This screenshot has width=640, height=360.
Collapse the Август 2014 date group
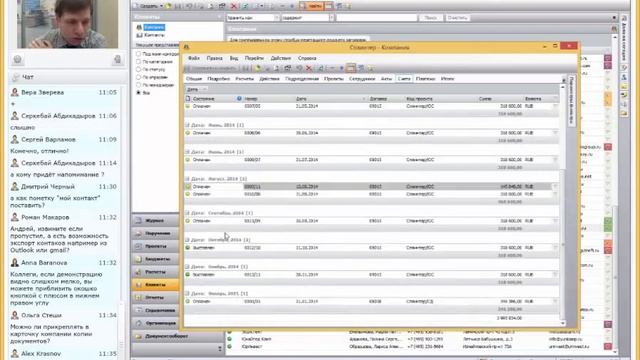(x=187, y=179)
